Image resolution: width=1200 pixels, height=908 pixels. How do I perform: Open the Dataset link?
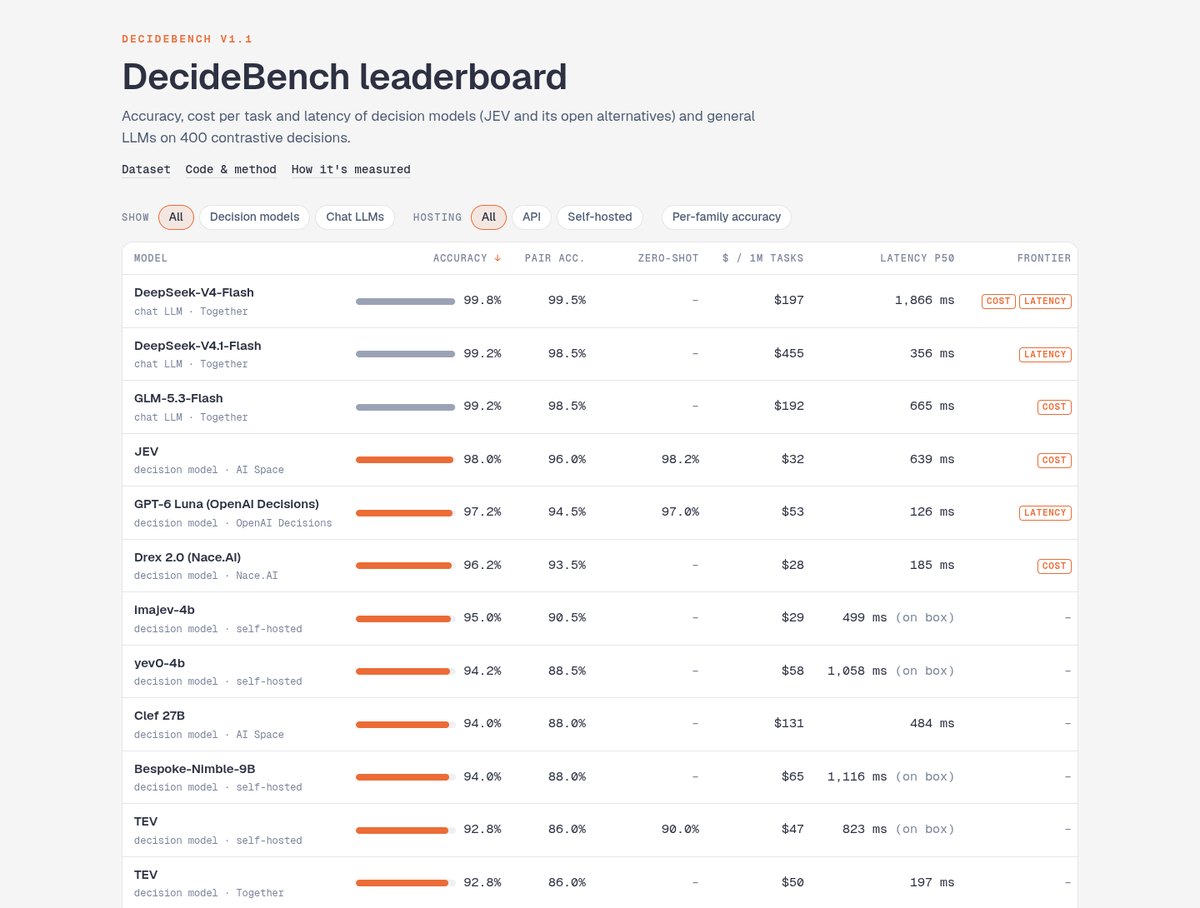tap(146, 170)
